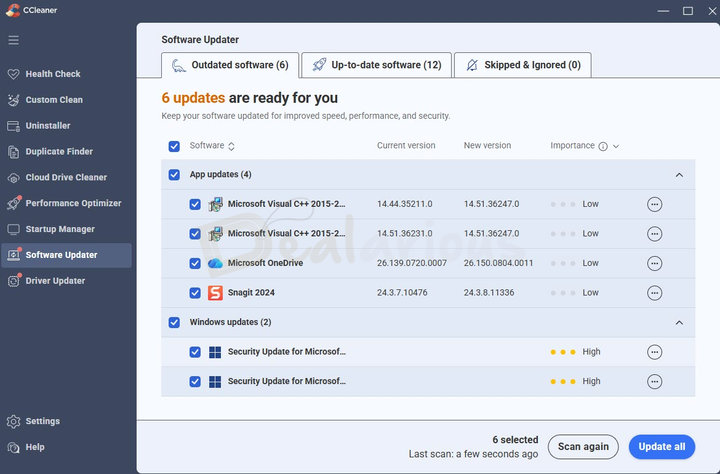The height and width of the screenshot is (474, 720).
Task: Open options for Visual C++ version 14.44.35211.0
Action: (x=654, y=204)
